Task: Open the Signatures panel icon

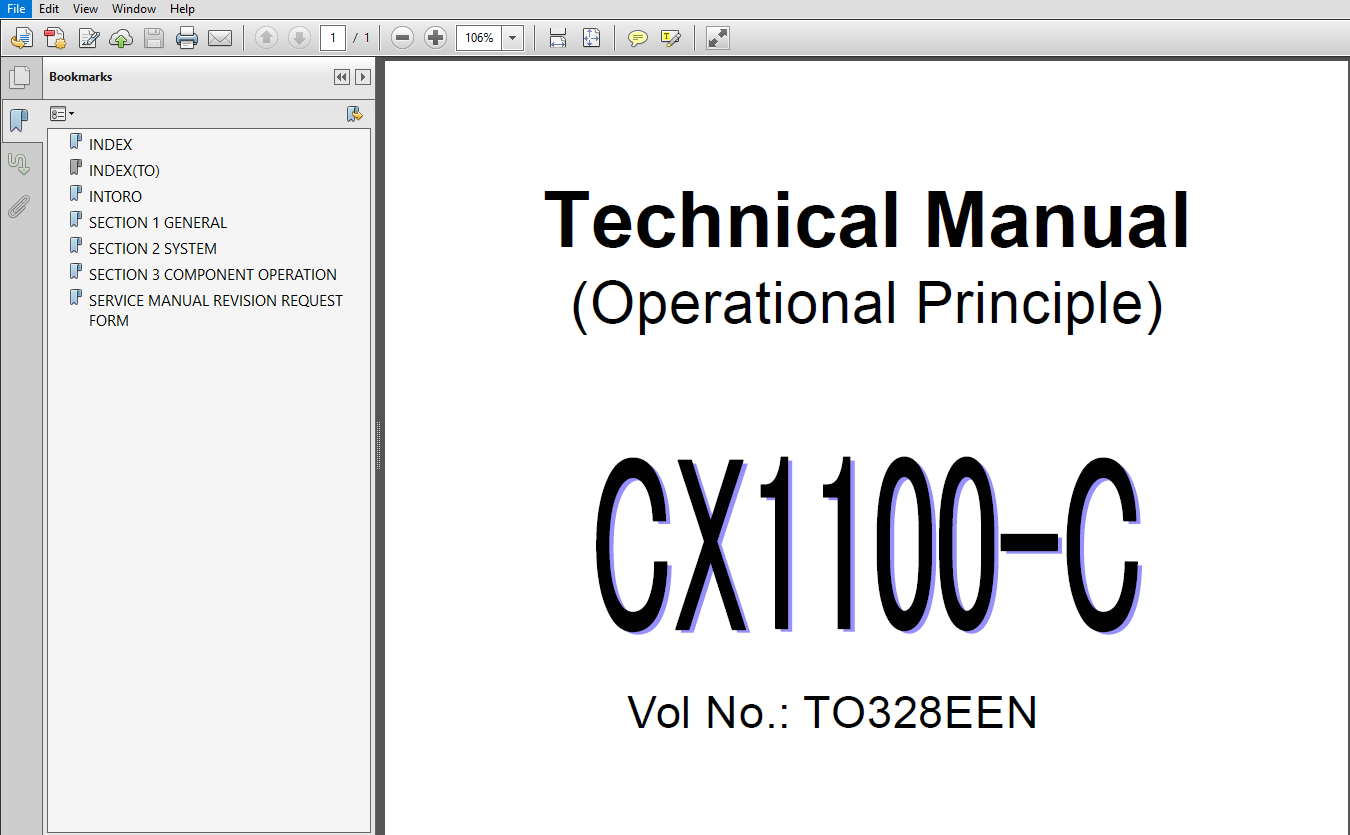Action: pos(19,164)
